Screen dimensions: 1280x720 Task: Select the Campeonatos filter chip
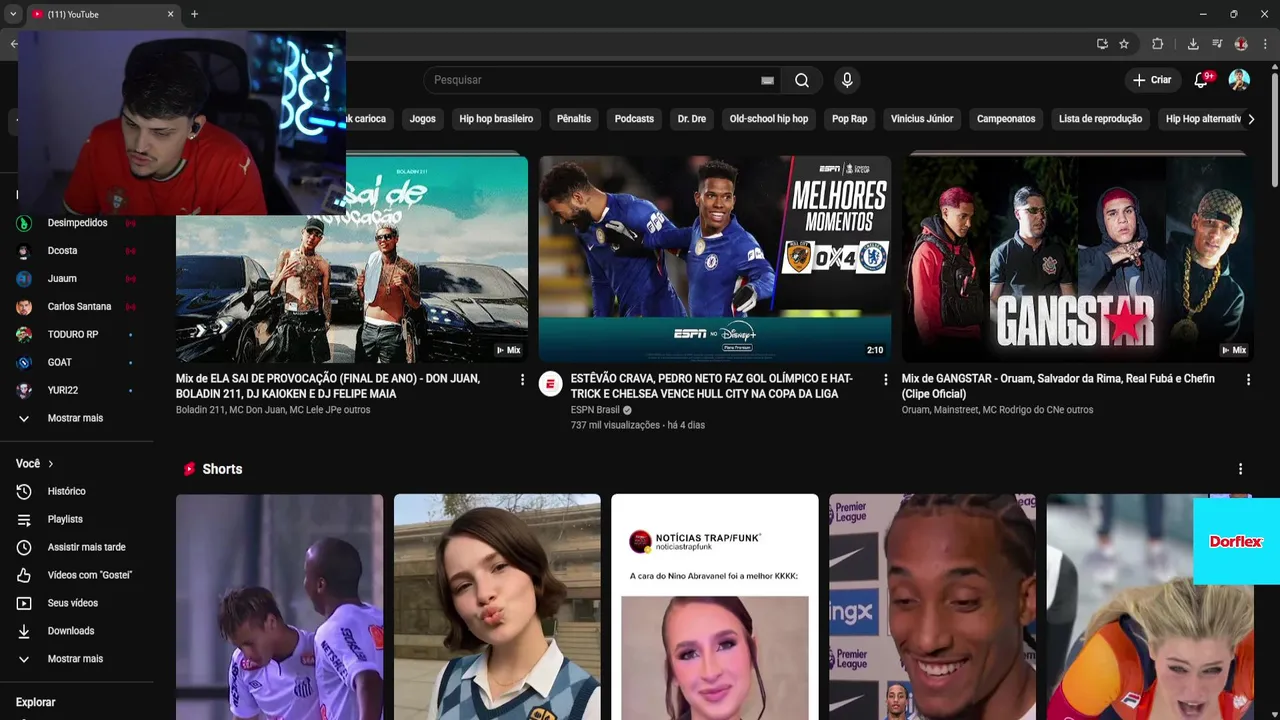coord(1006,119)
